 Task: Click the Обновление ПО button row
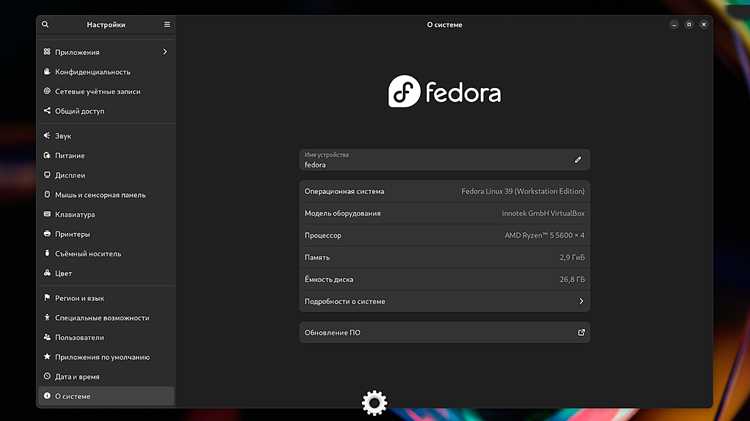[x=444, y=332]
